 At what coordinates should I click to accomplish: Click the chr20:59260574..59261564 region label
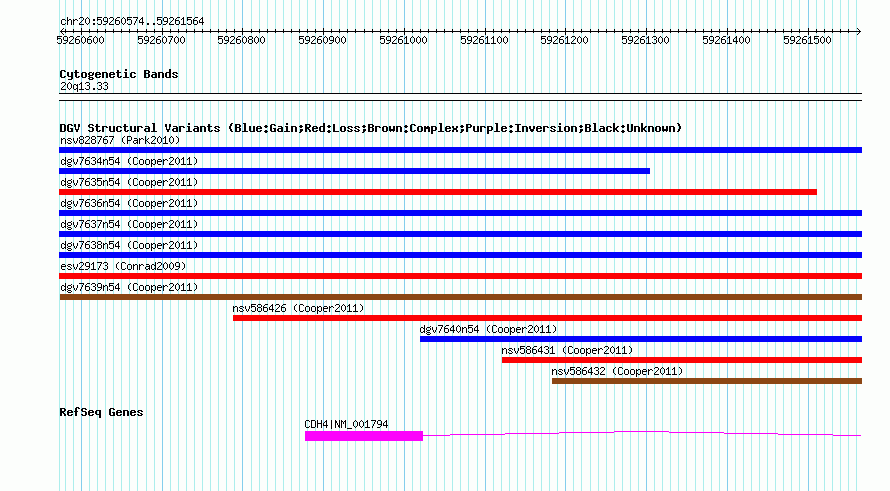[132, 21]
